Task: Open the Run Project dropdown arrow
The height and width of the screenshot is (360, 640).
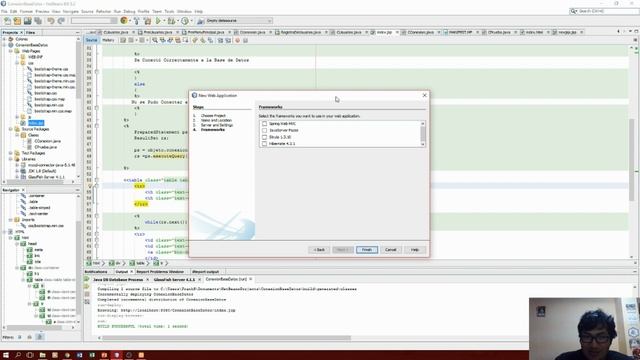Action: click(x=164, y=21)
